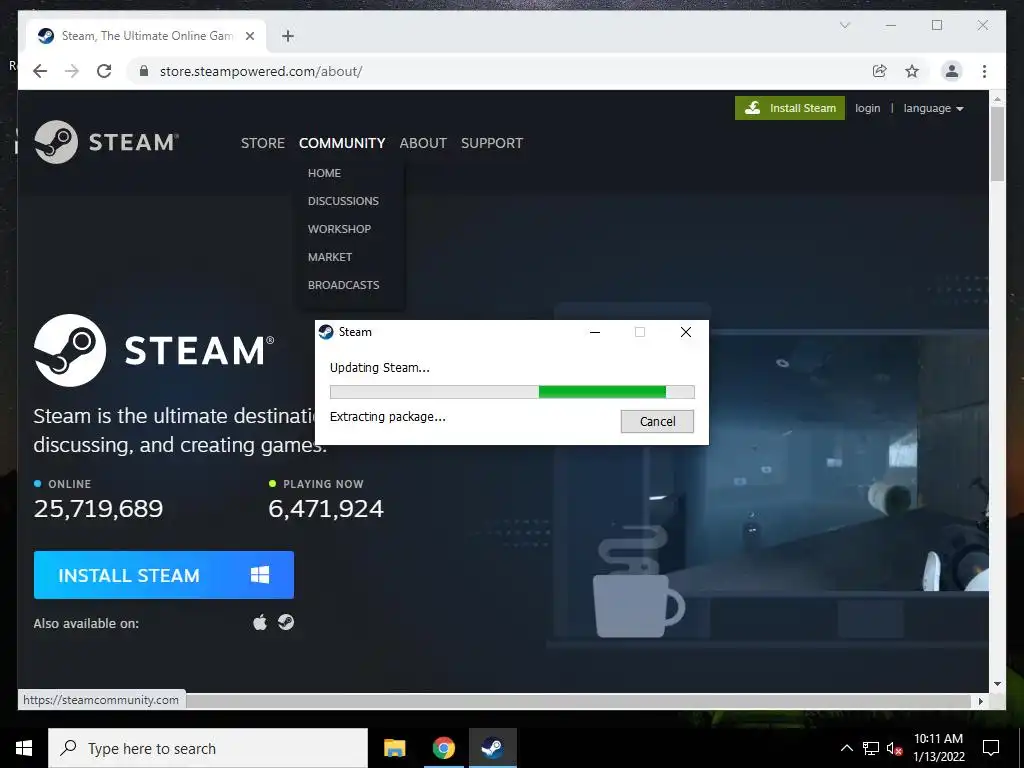Open the language dropdown
This screenshot has height=768, width=1024.
pyautogui.click(x=933, y=108)
